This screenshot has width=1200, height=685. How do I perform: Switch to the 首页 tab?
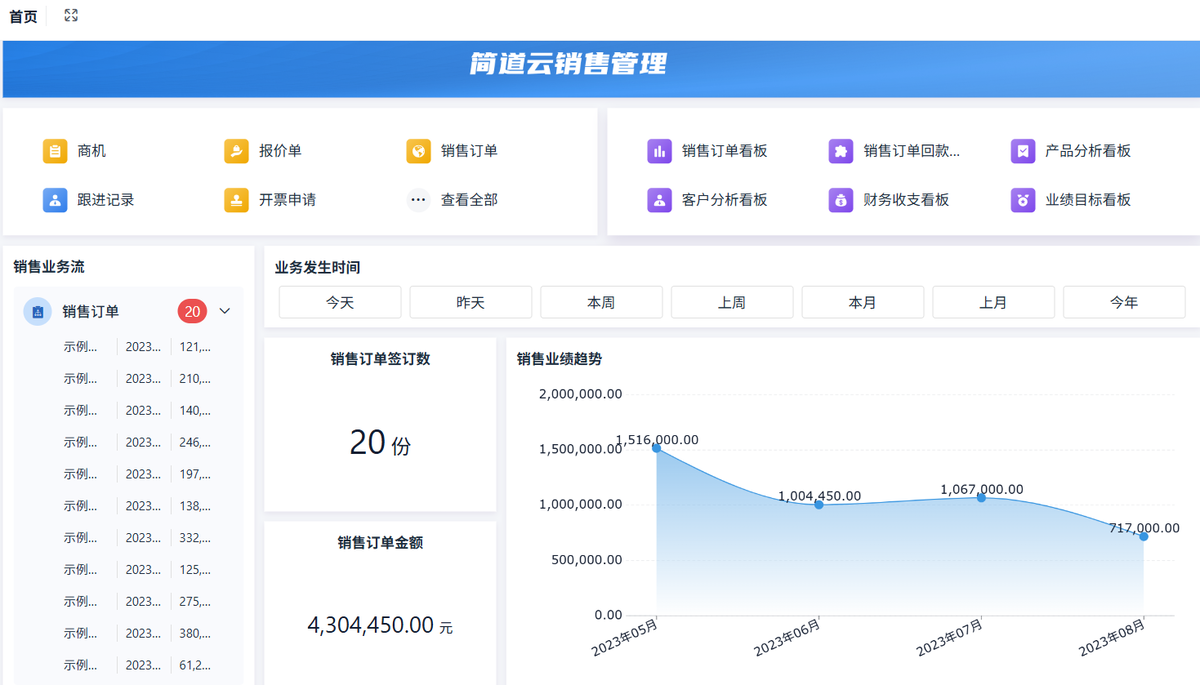tap(23, 17)
